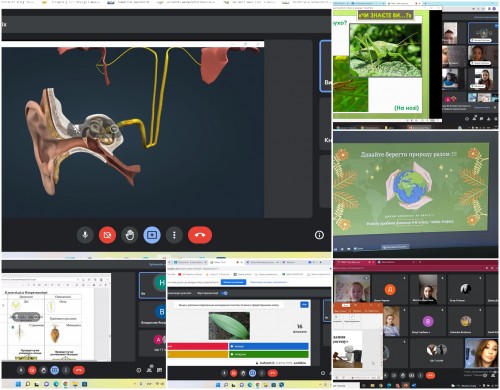Screen dimensions: 500x390
Task: Flip the blue toggle switch above the leaf quiz
Action: (224, 293)
